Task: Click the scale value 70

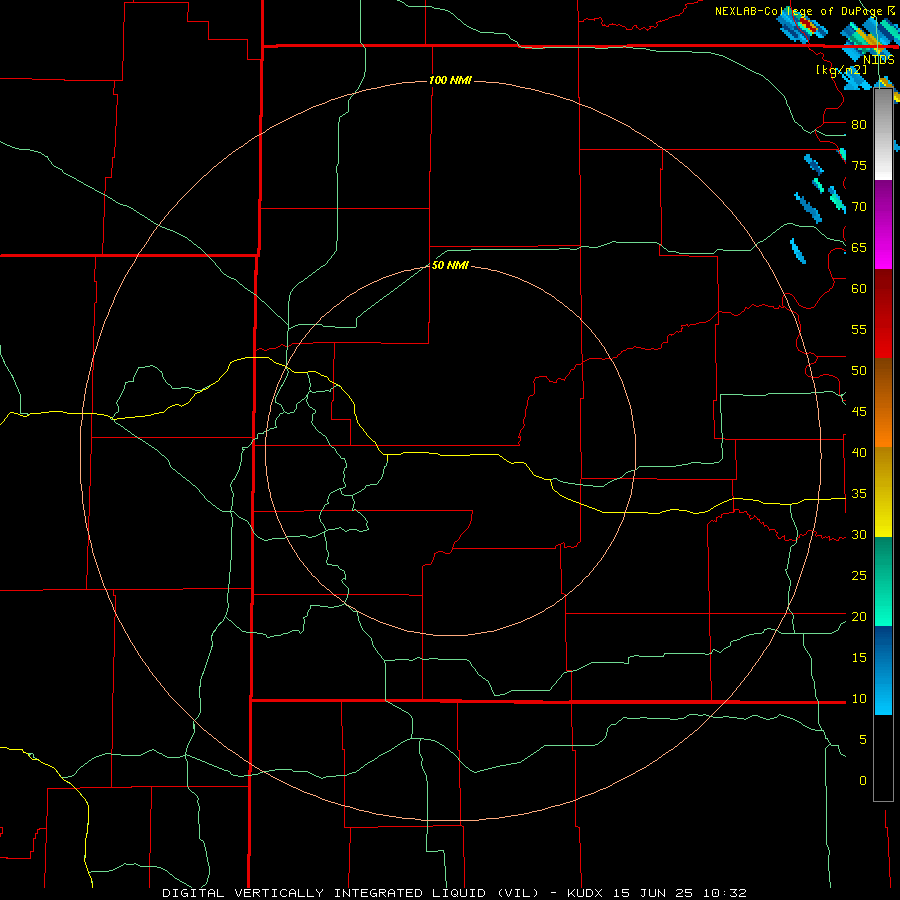Action: coord(859,207)
